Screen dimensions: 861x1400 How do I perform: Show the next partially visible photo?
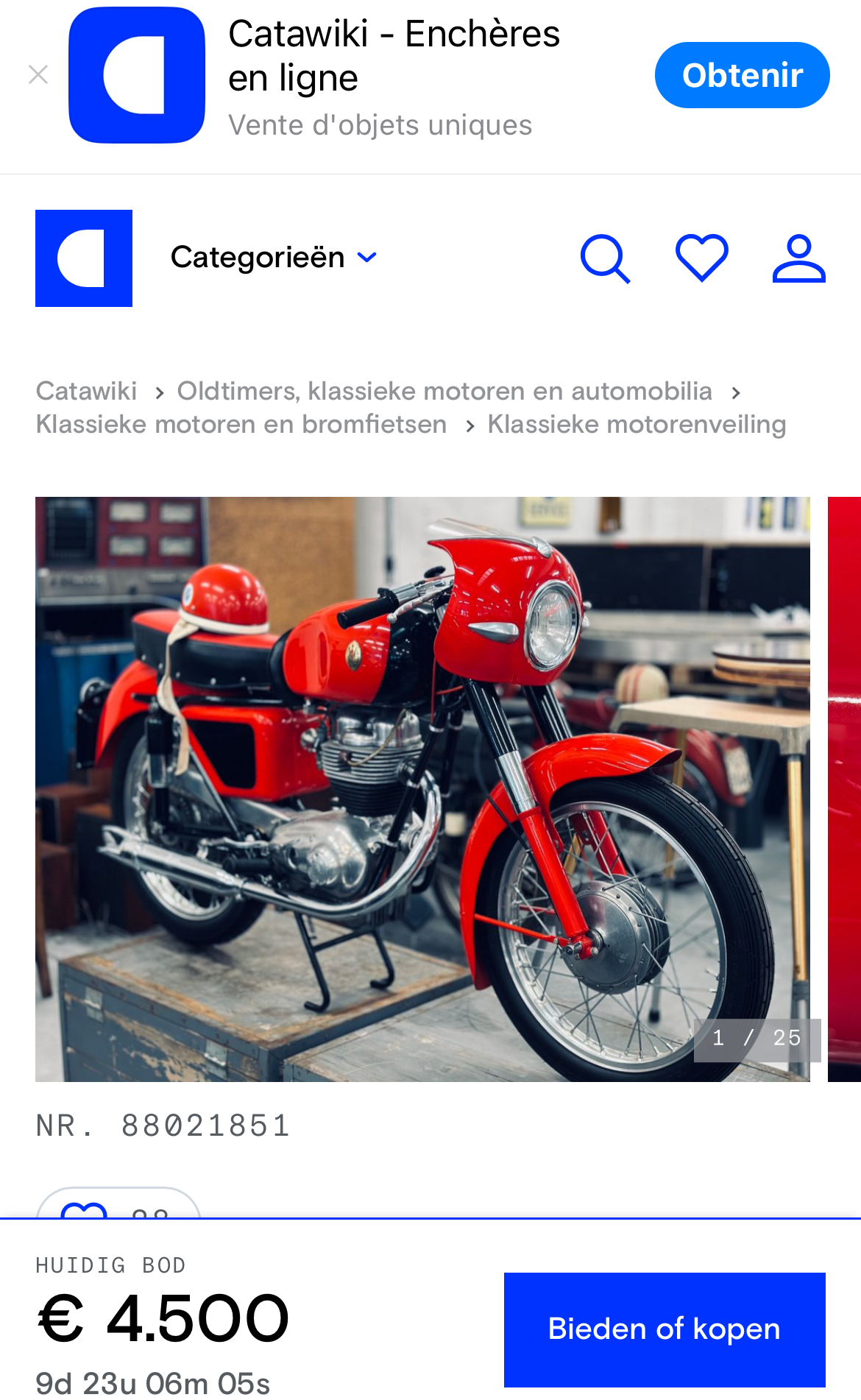point(845,789)
